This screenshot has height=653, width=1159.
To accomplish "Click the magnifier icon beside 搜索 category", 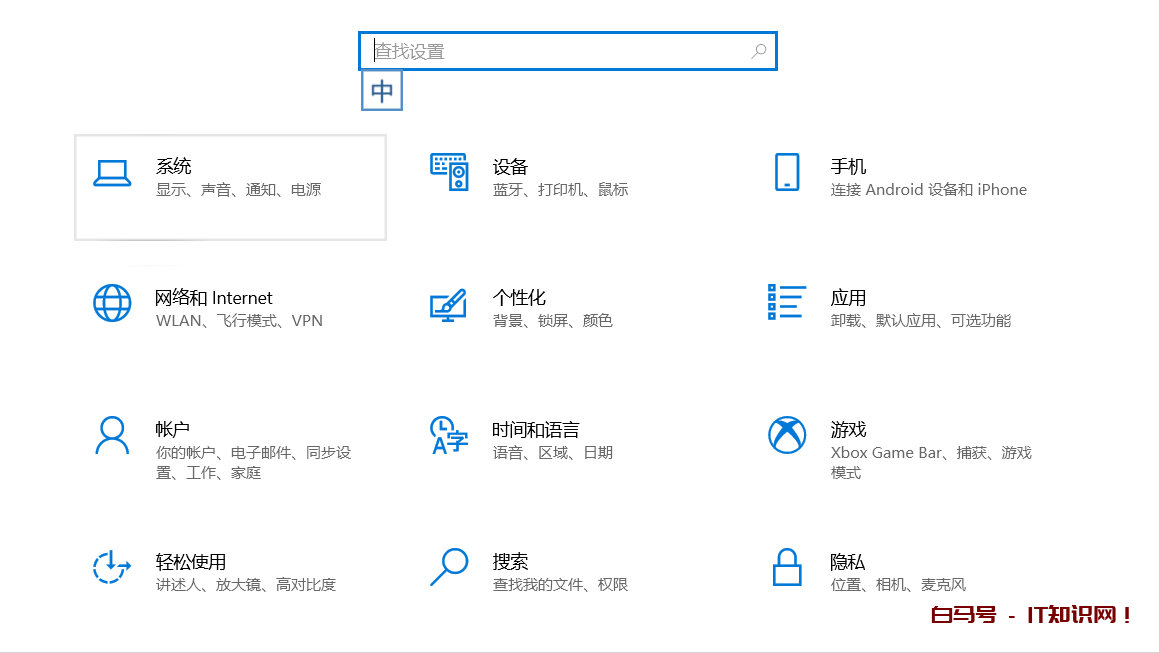I will (x=449, y=567).
